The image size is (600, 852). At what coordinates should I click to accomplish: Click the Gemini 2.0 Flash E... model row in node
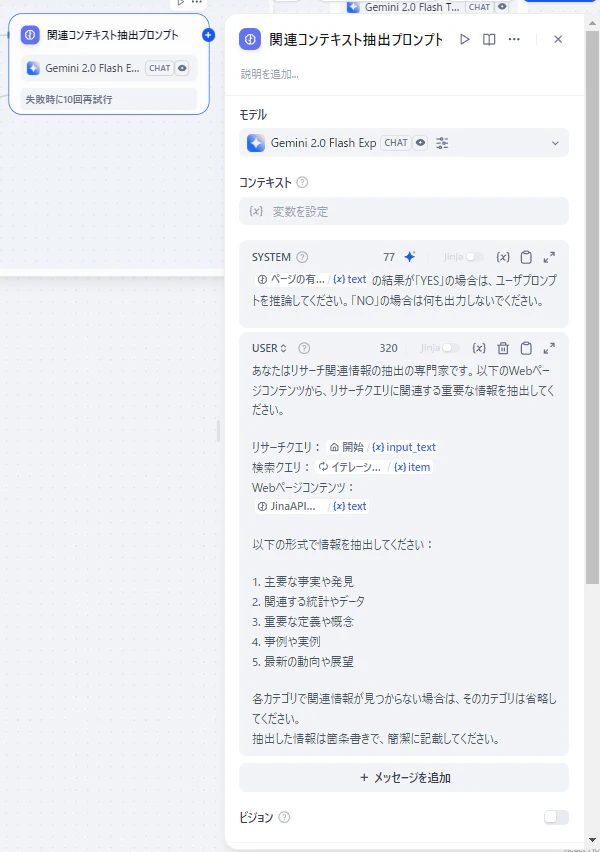click(x=108, y=68)
